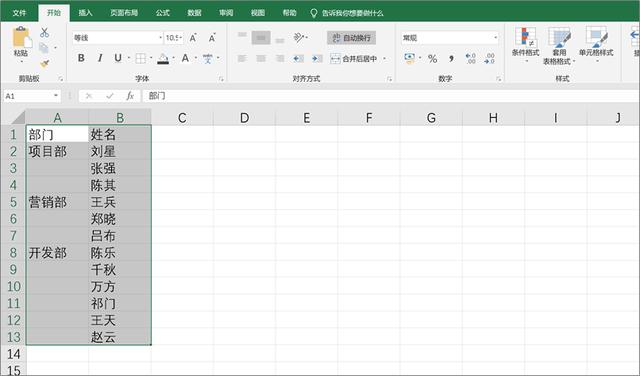
Task: Switch to the 页面布局 tab
Action: pos(124,13)
